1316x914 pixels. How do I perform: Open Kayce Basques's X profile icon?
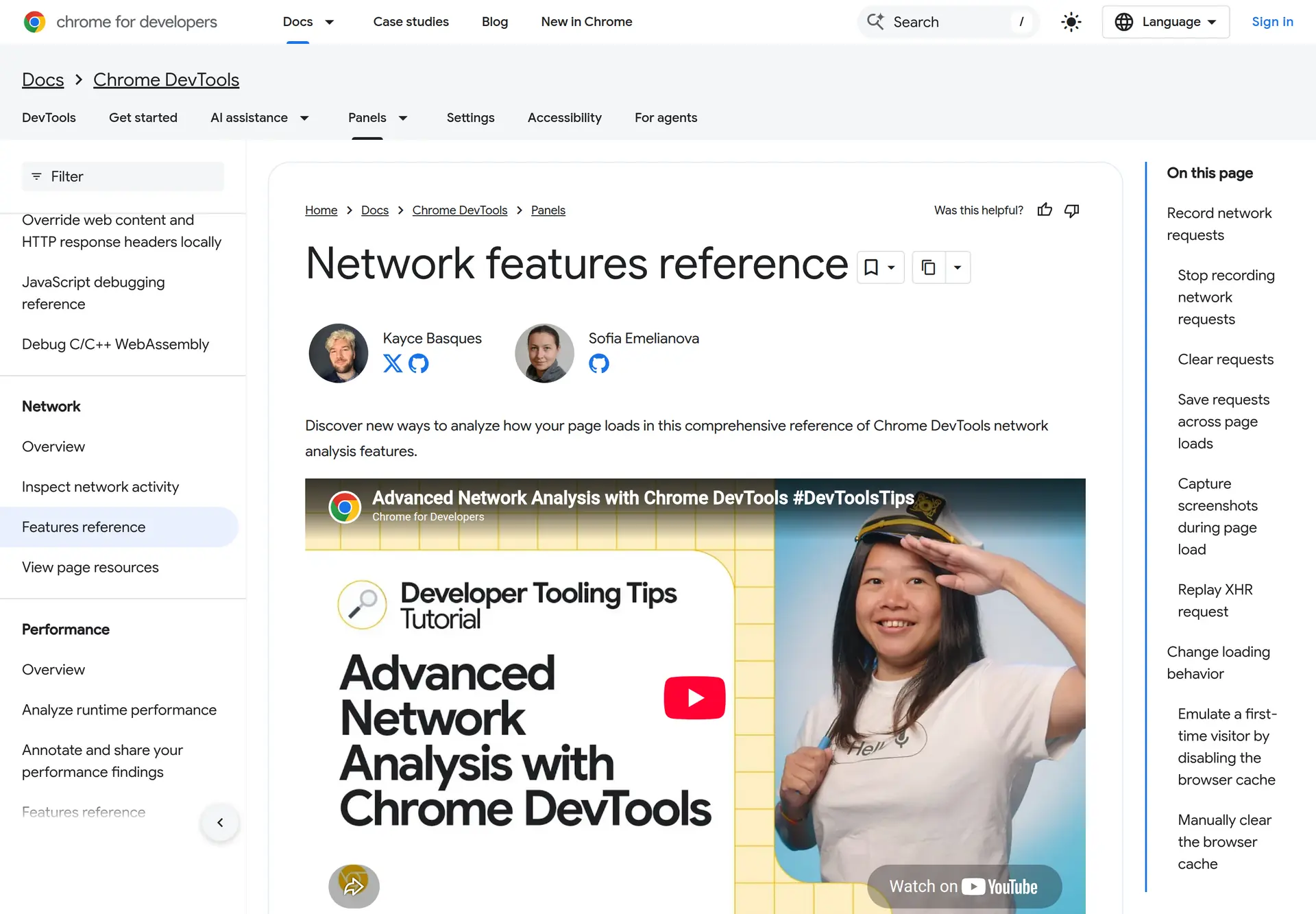pos(393,363)
